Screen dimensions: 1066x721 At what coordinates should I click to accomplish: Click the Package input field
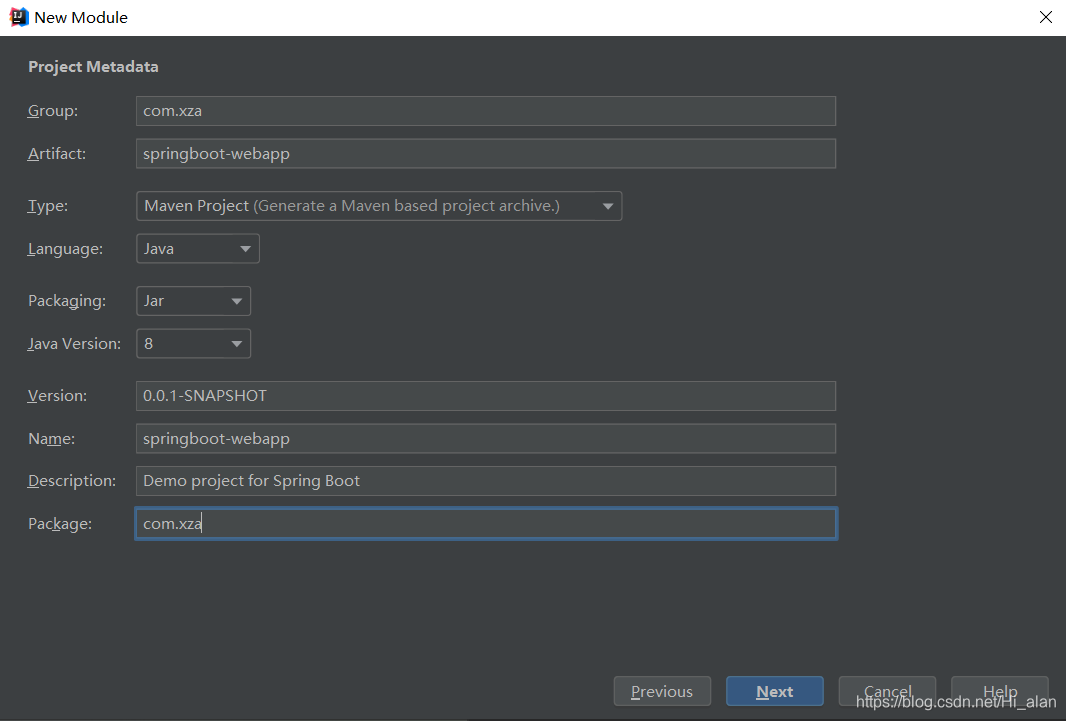(485, 524)
